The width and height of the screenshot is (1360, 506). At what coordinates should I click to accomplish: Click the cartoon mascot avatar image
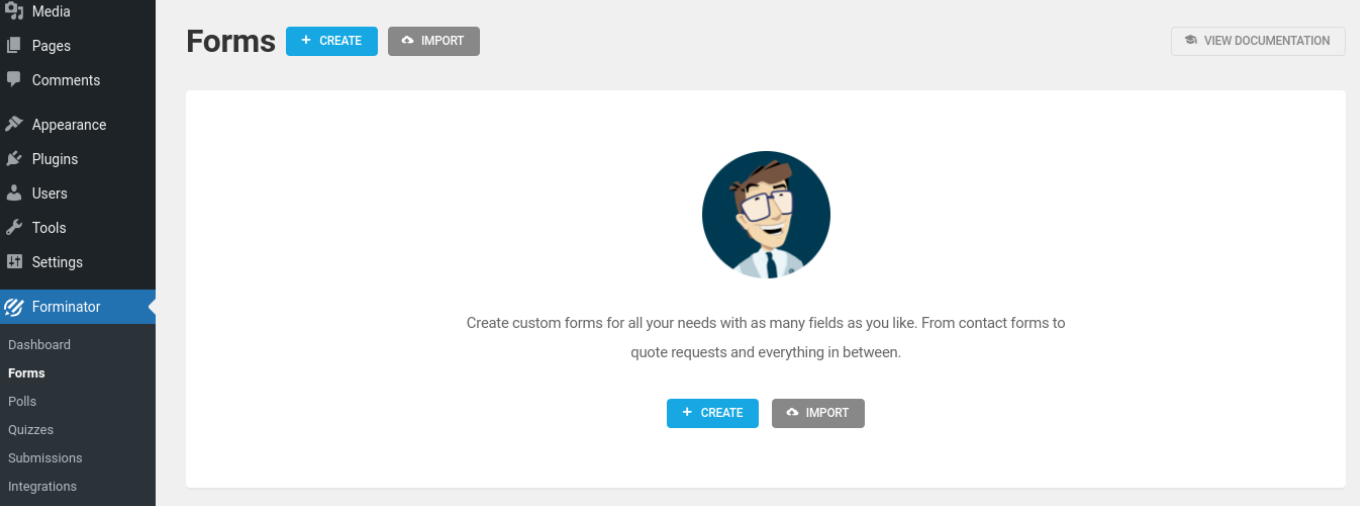point(766,215)
